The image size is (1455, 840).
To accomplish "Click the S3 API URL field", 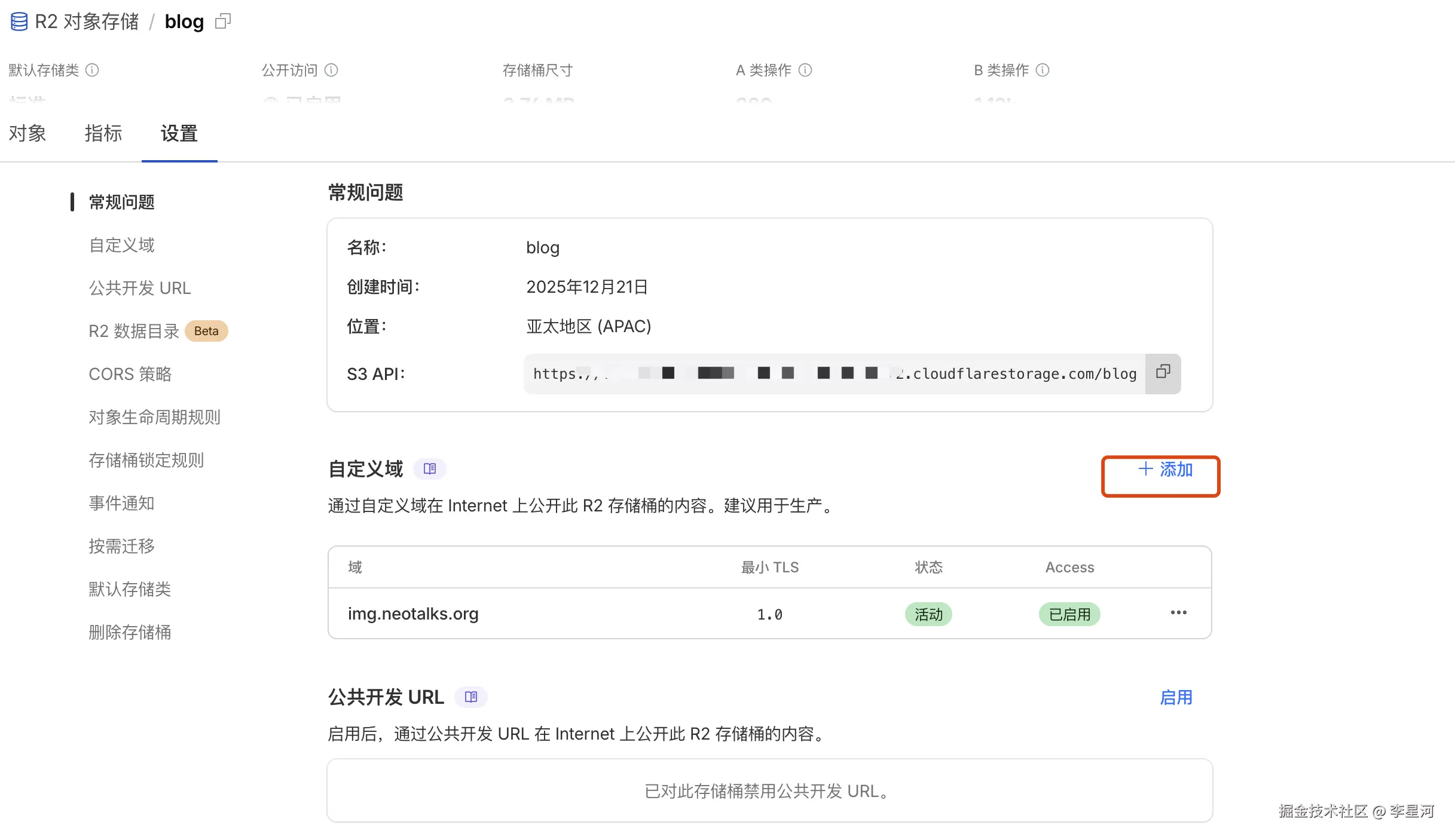I will [x=834, y=374].
